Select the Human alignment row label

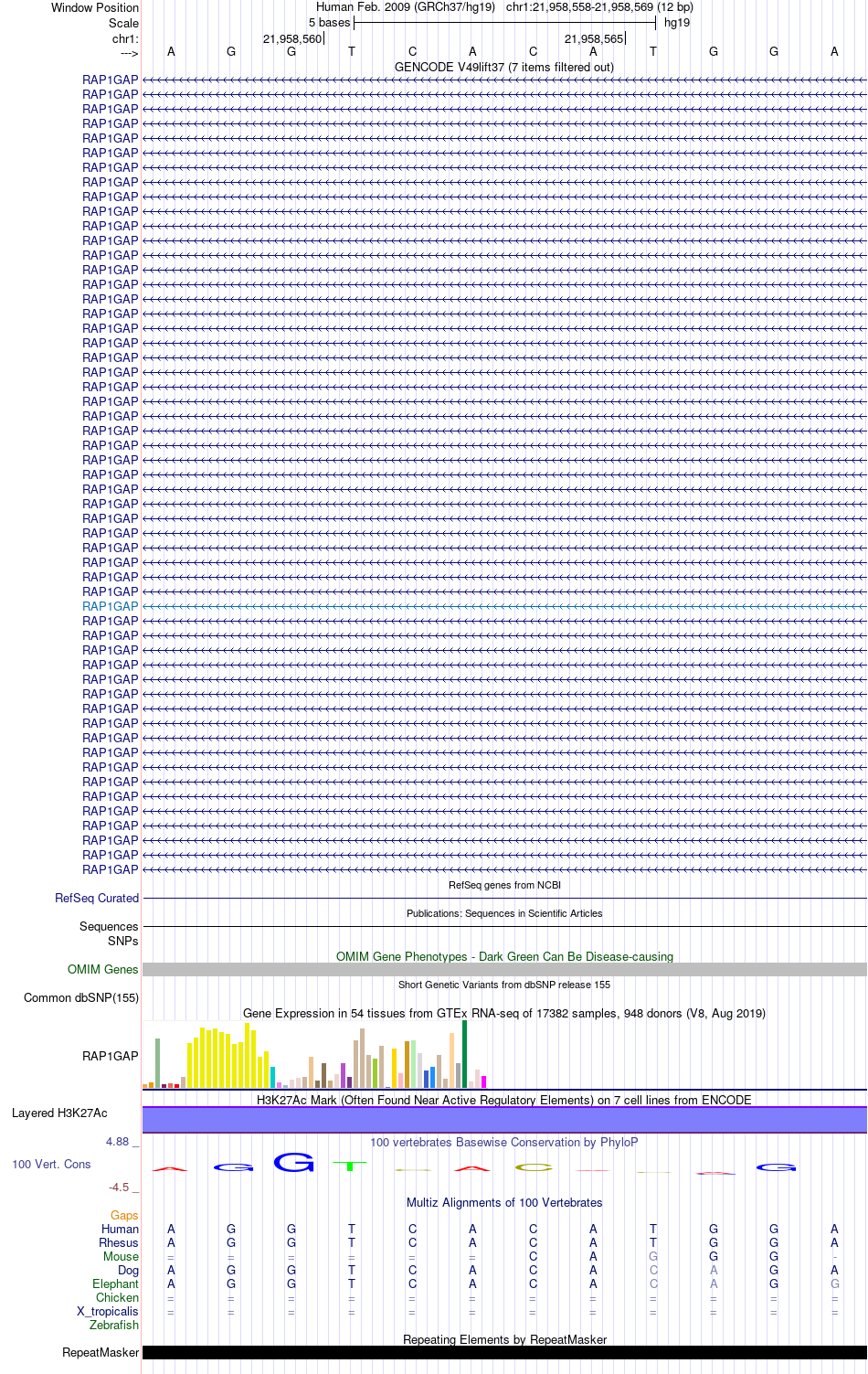[x=120, y=1229]
